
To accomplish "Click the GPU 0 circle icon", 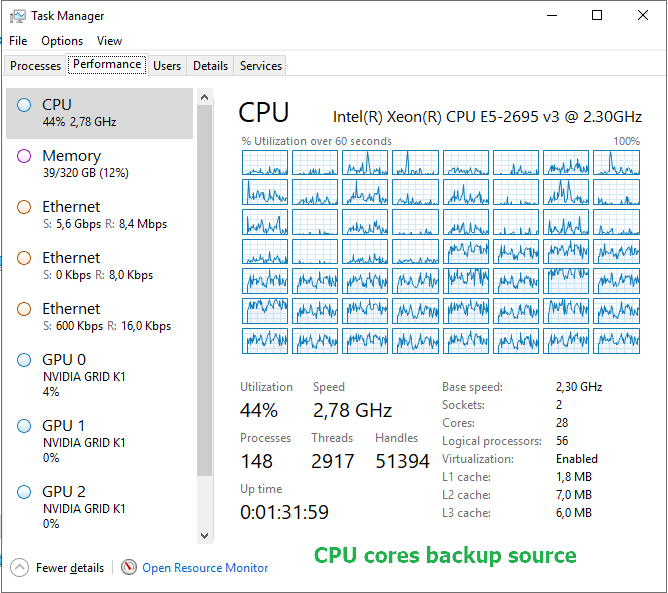I will click(x=24, y=360).
